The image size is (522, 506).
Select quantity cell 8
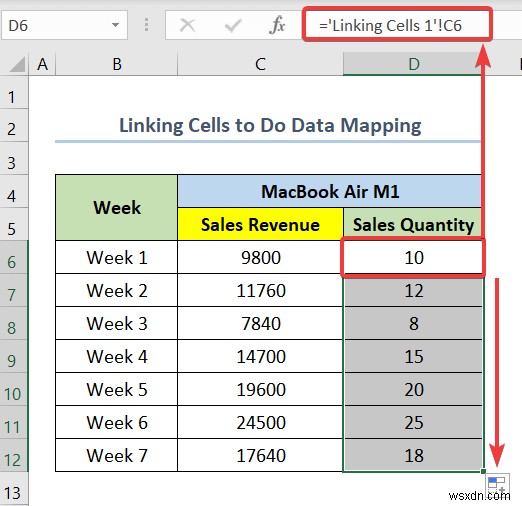point(413,323)
